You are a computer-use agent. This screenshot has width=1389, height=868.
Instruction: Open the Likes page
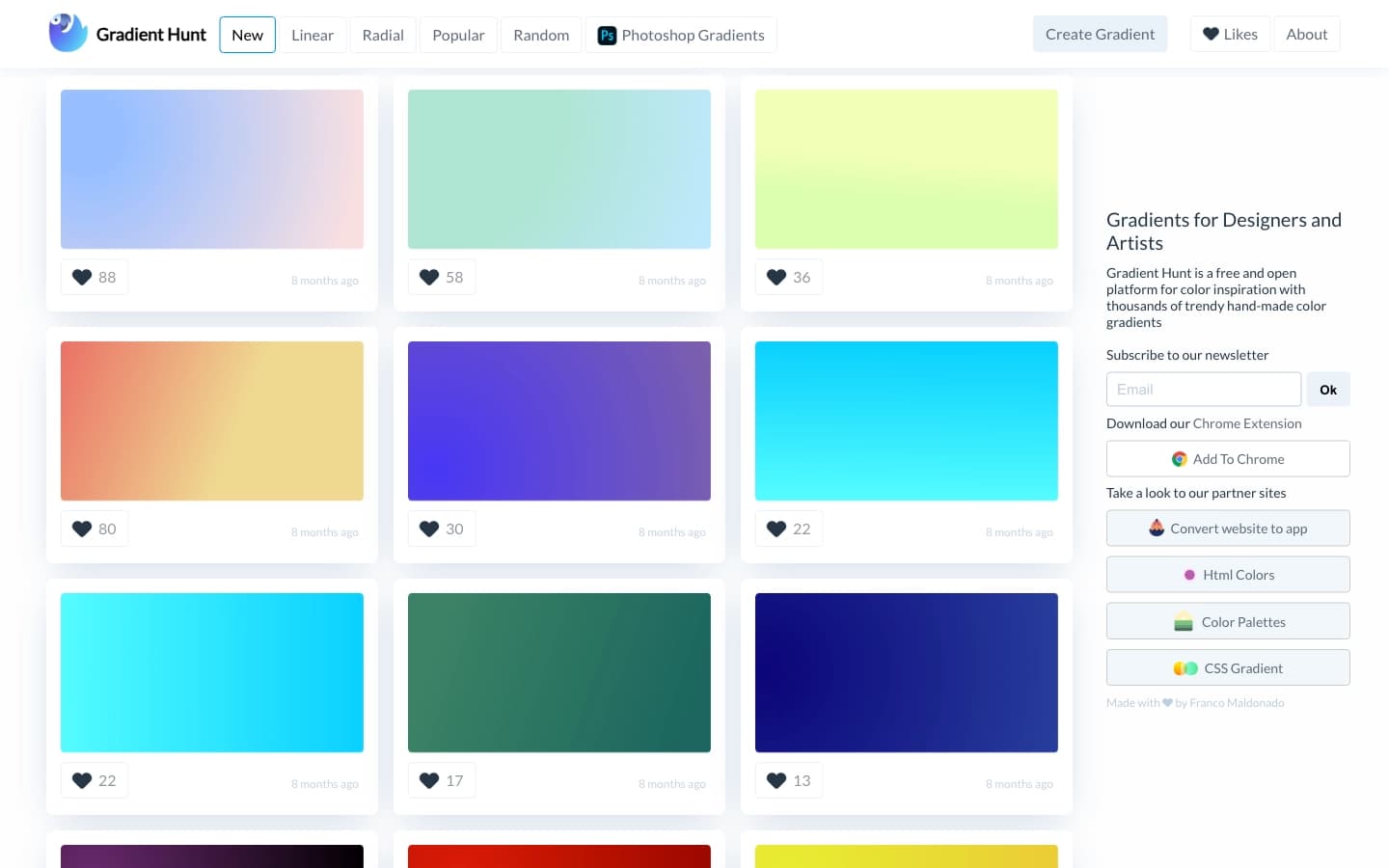[1230, 34]
